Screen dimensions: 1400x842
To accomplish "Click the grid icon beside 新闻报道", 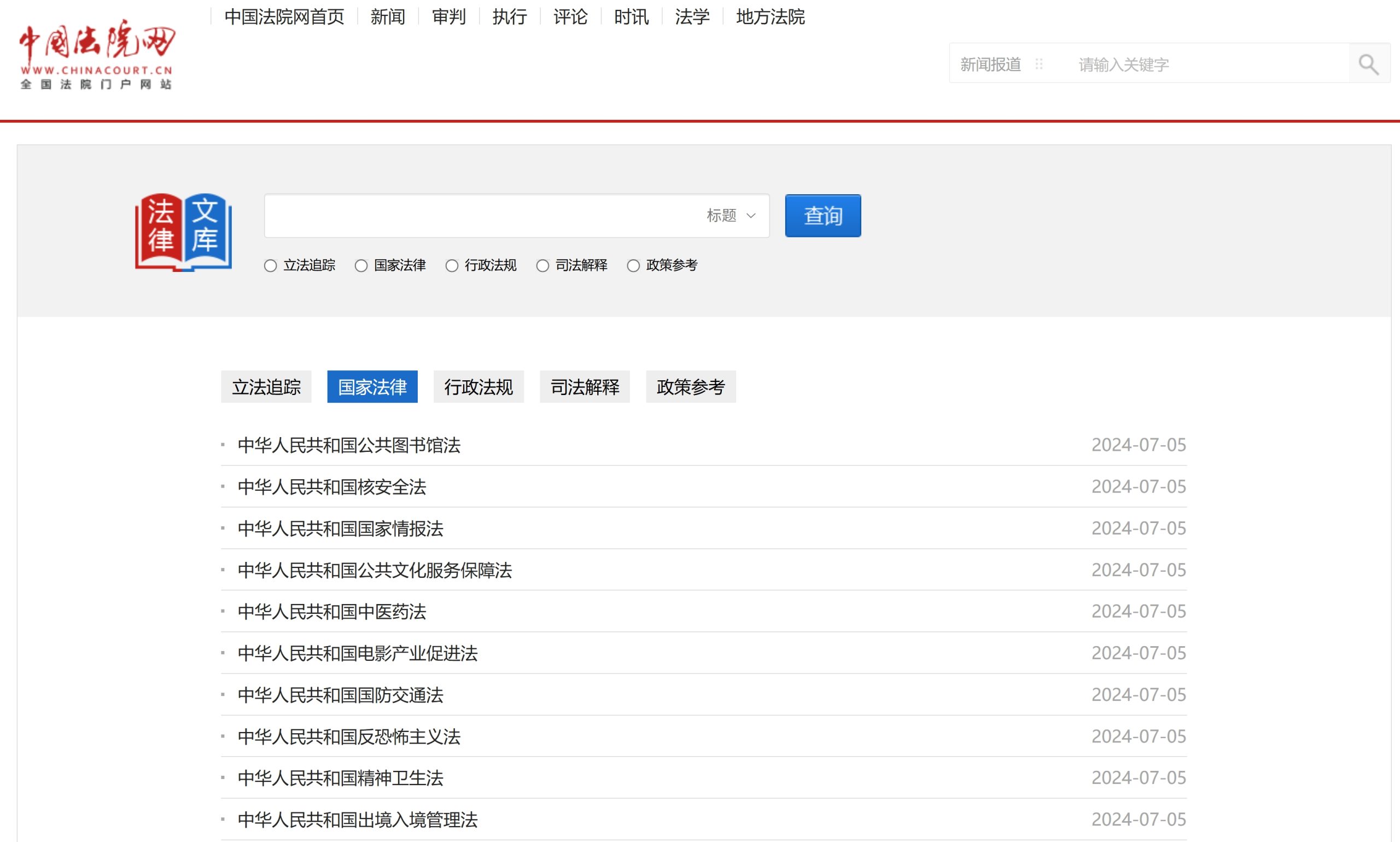I will click(1040, 64).
